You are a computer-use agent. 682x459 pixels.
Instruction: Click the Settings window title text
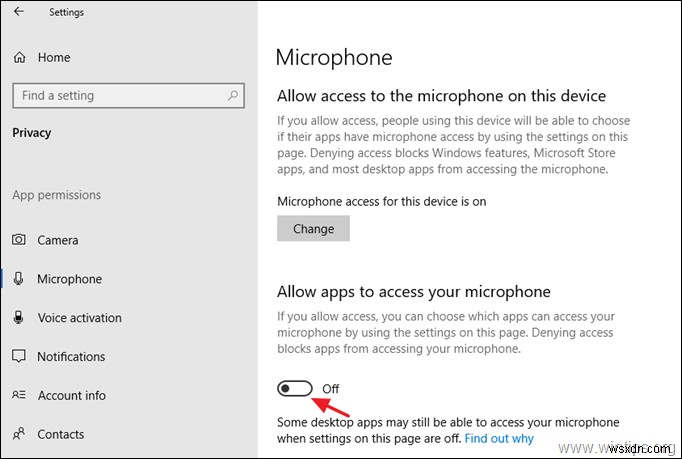click(67, 12)
